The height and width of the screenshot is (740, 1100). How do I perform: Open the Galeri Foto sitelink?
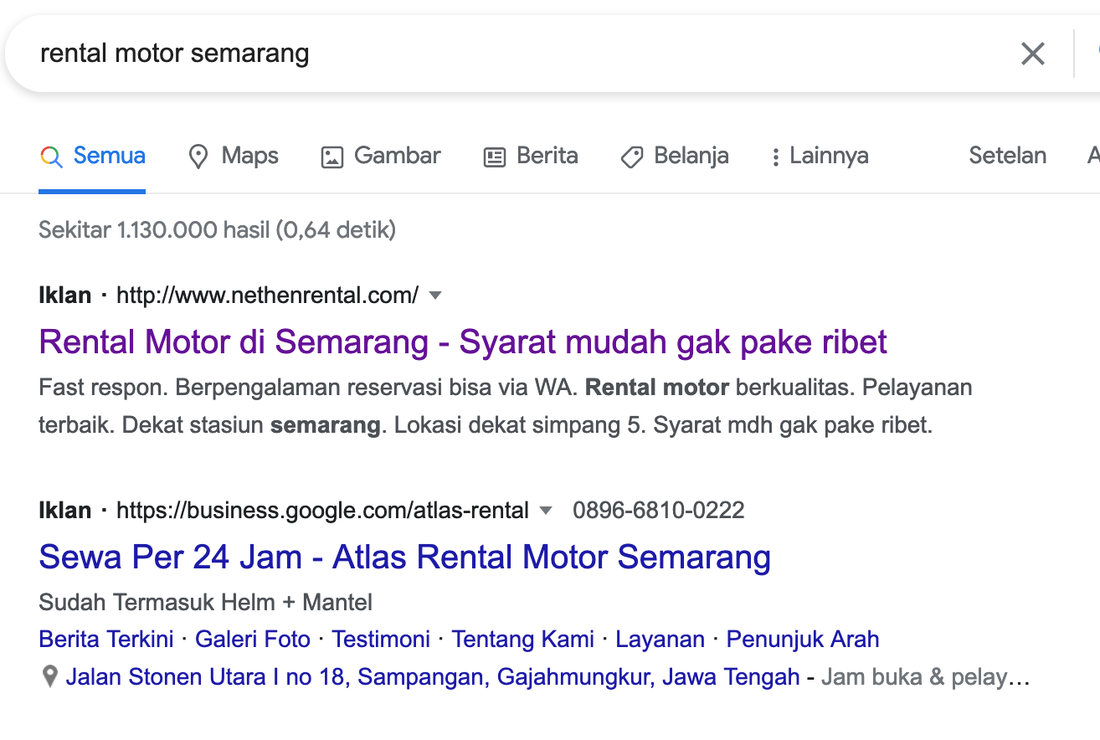click(252, 639)
